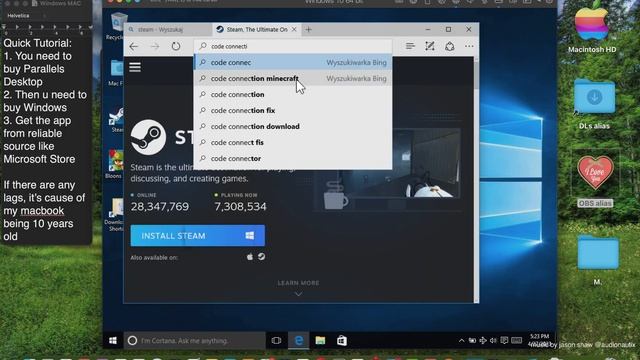Click the INSTALL STEAM button
Viewport: 640px width, 360px height.
[198, 236]
